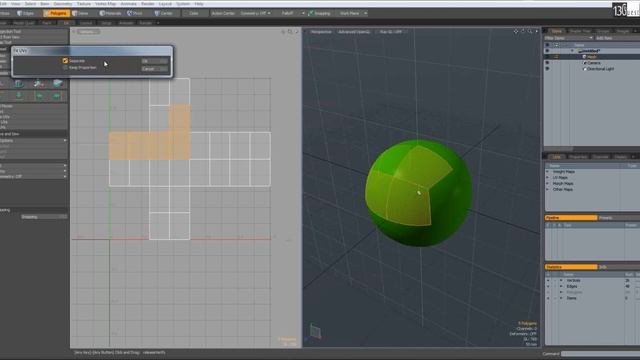640x360 pixels.
Task: Expand the Weight Maps list
Action: click(548, 172)
